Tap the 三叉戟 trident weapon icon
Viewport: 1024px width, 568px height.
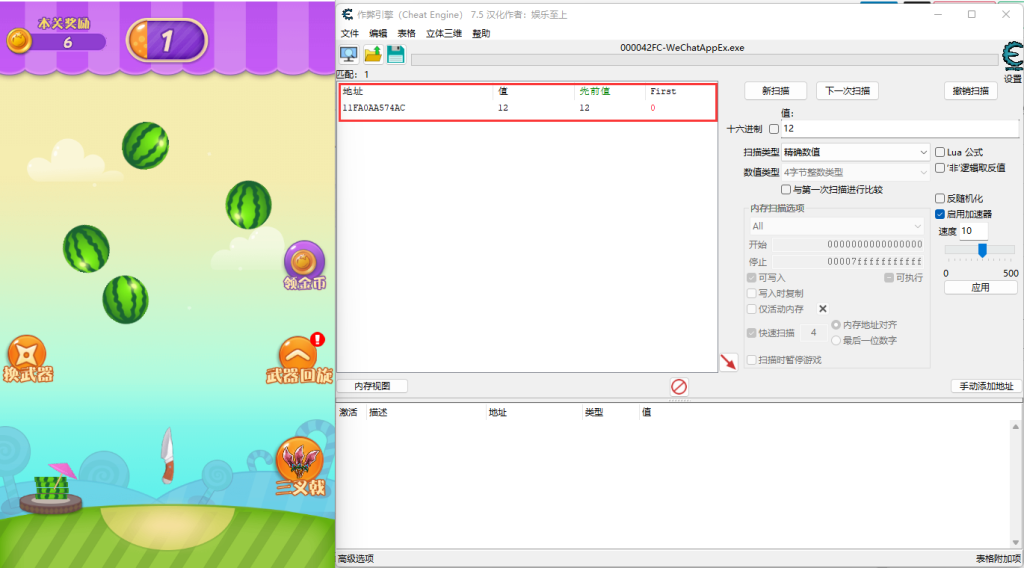click(x=300, y=467)
